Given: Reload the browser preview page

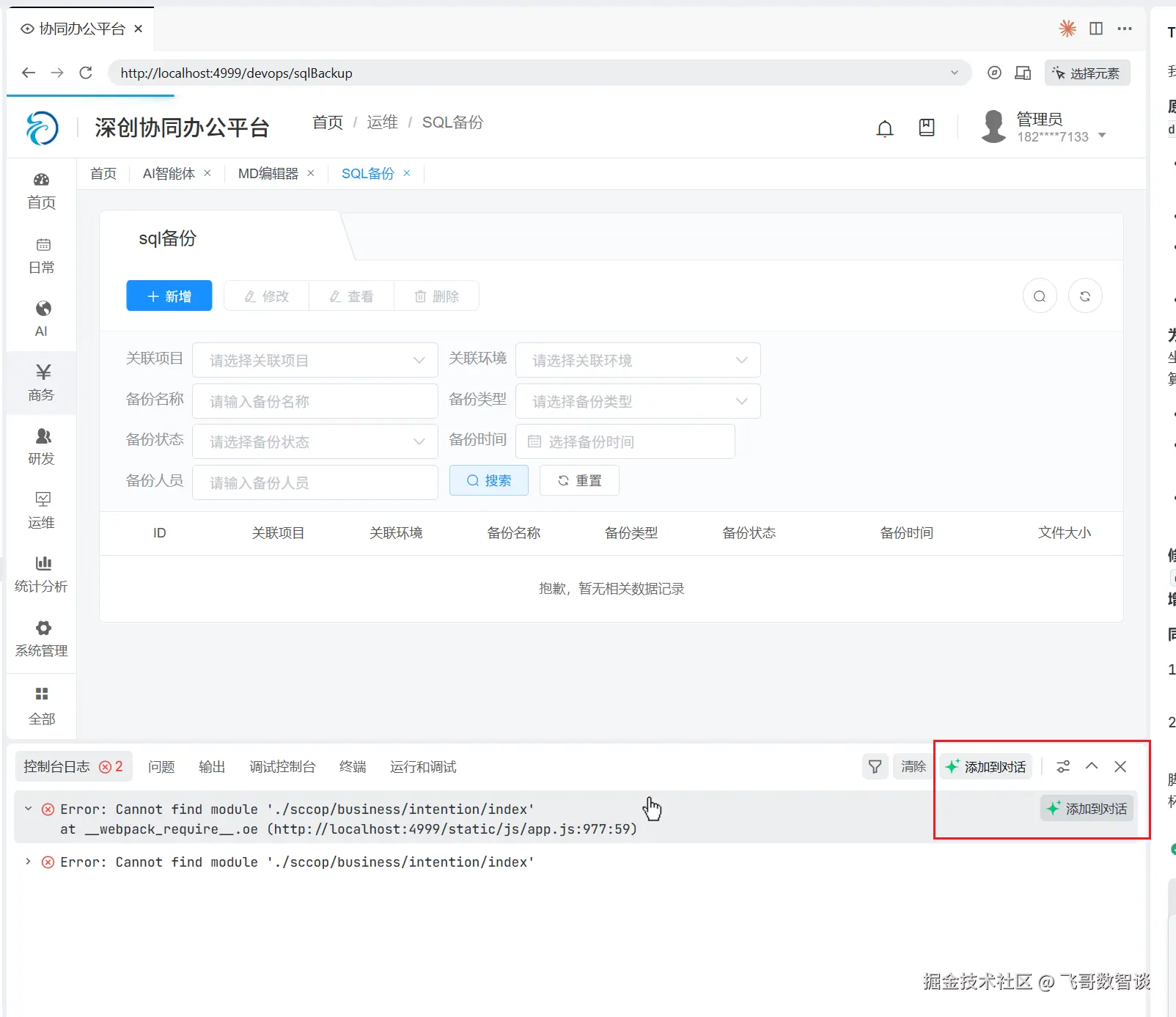Looking at the screenshot, I should (x=86, y=73).
